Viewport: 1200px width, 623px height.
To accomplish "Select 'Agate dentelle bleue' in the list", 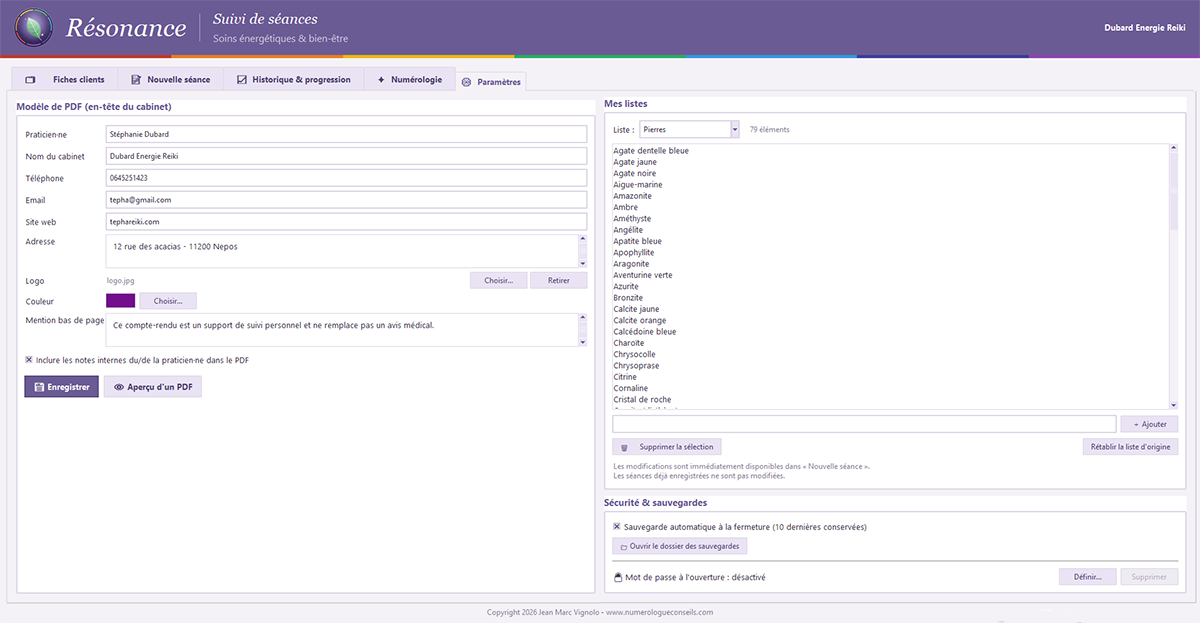I will [x=651, y=151].
